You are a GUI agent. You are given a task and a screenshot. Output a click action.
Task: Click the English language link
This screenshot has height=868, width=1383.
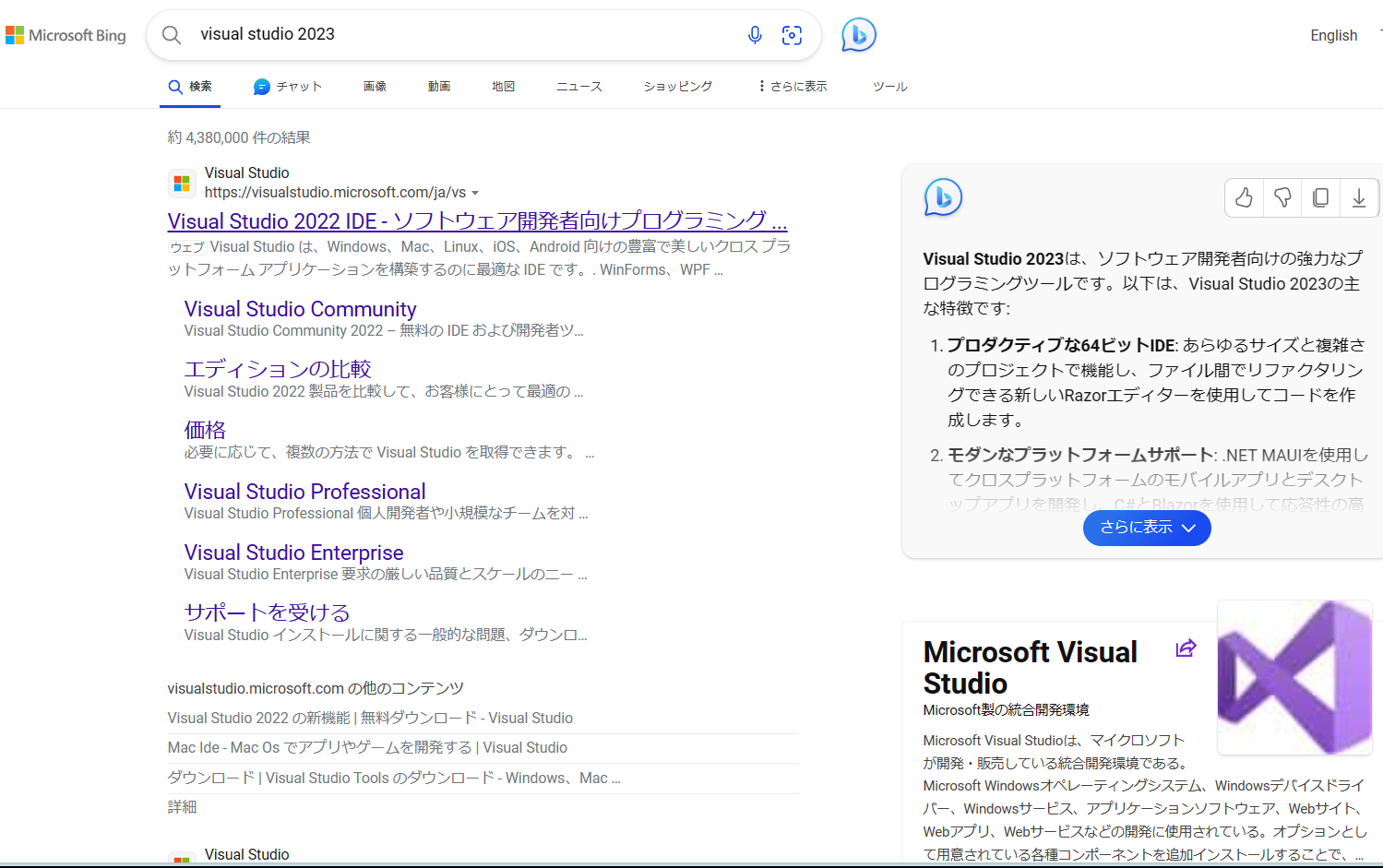1334,35
